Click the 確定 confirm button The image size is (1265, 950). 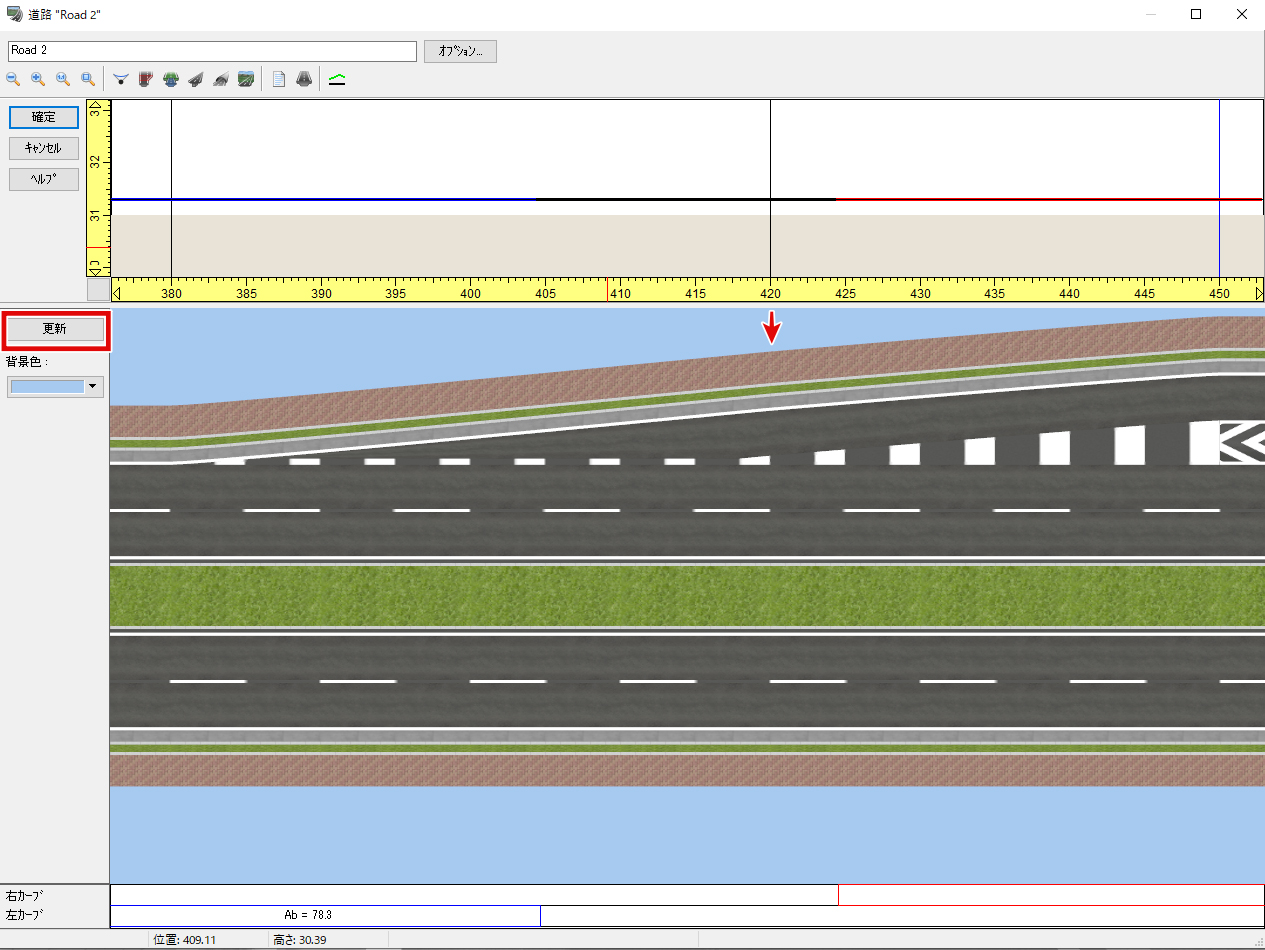(x=44, y=117)
